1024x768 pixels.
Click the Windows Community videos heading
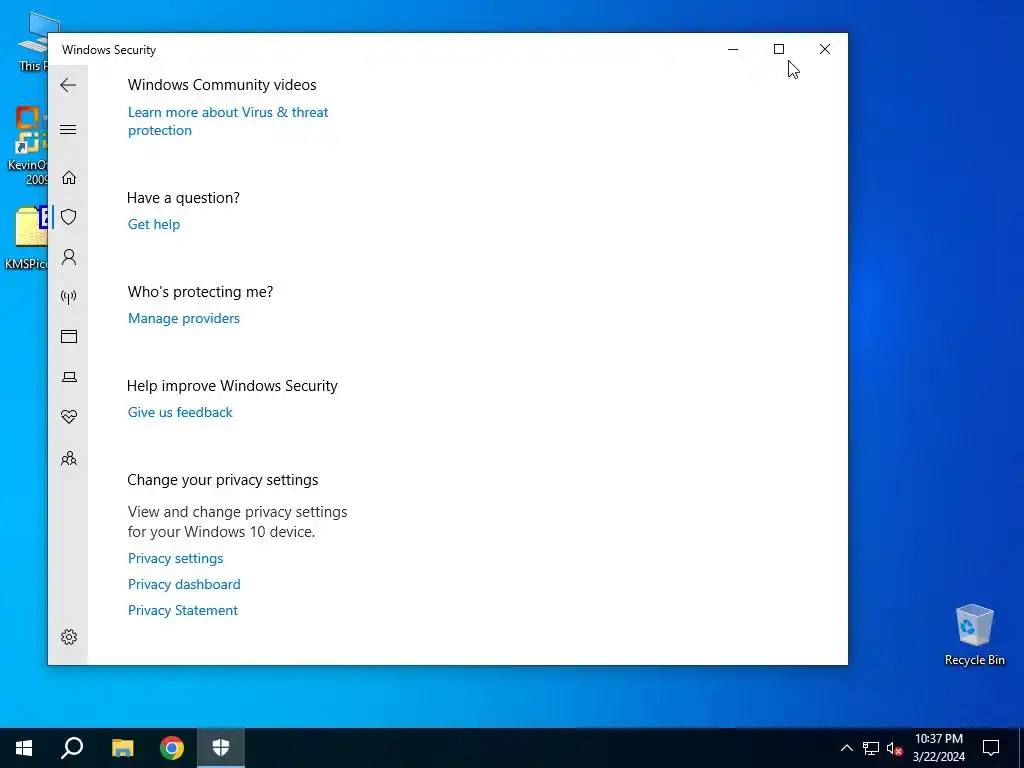coord(222,85)
